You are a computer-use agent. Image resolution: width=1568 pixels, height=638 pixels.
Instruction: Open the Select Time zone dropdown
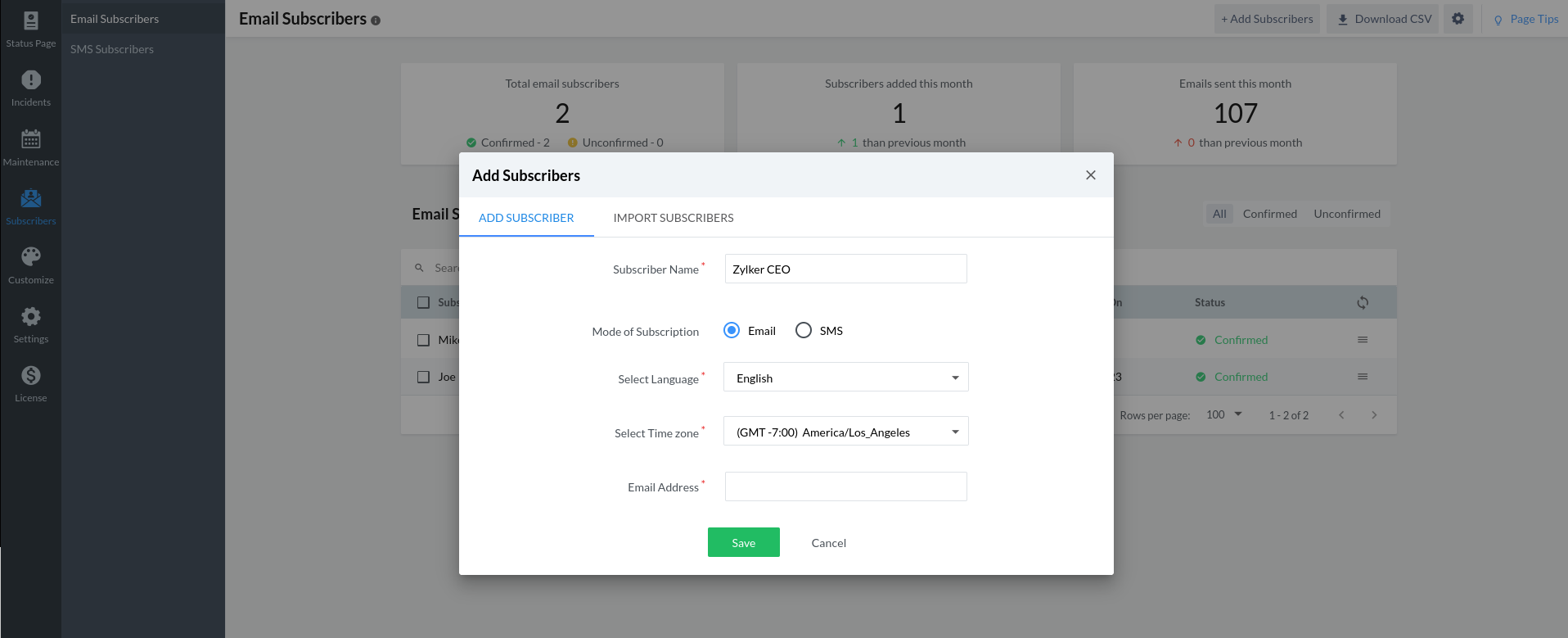click(845, 432)
